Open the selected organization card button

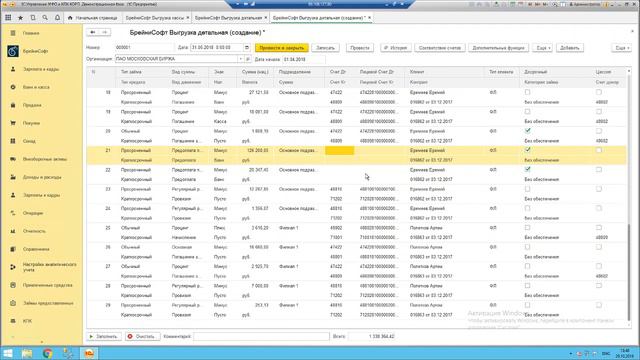pyautogui.click(x=248, y=59)
